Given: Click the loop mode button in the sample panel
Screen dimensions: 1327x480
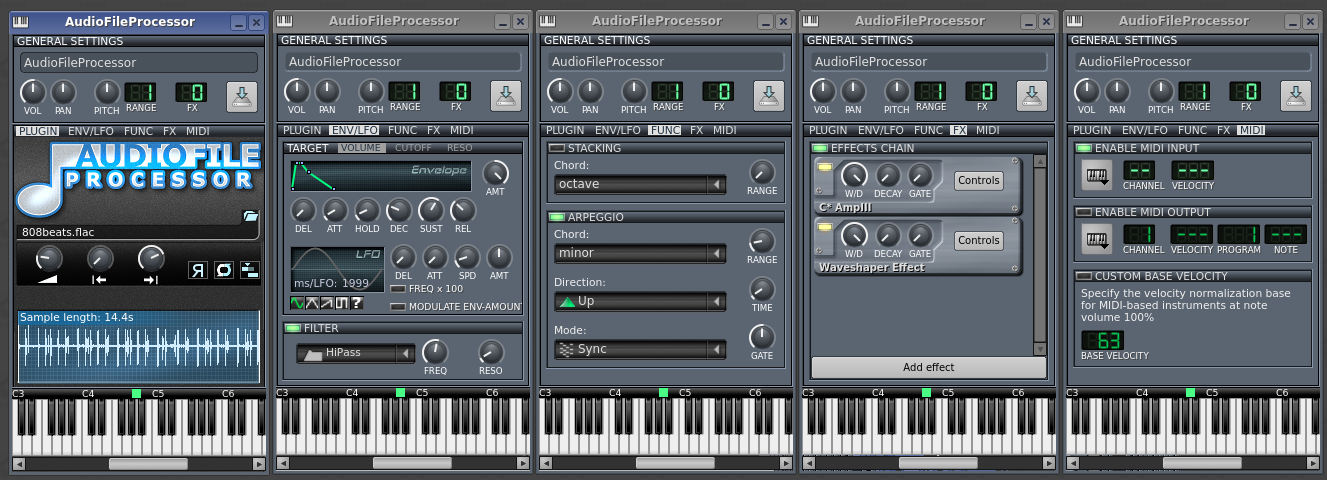Looking at the screenshot, I should point(223,270).
